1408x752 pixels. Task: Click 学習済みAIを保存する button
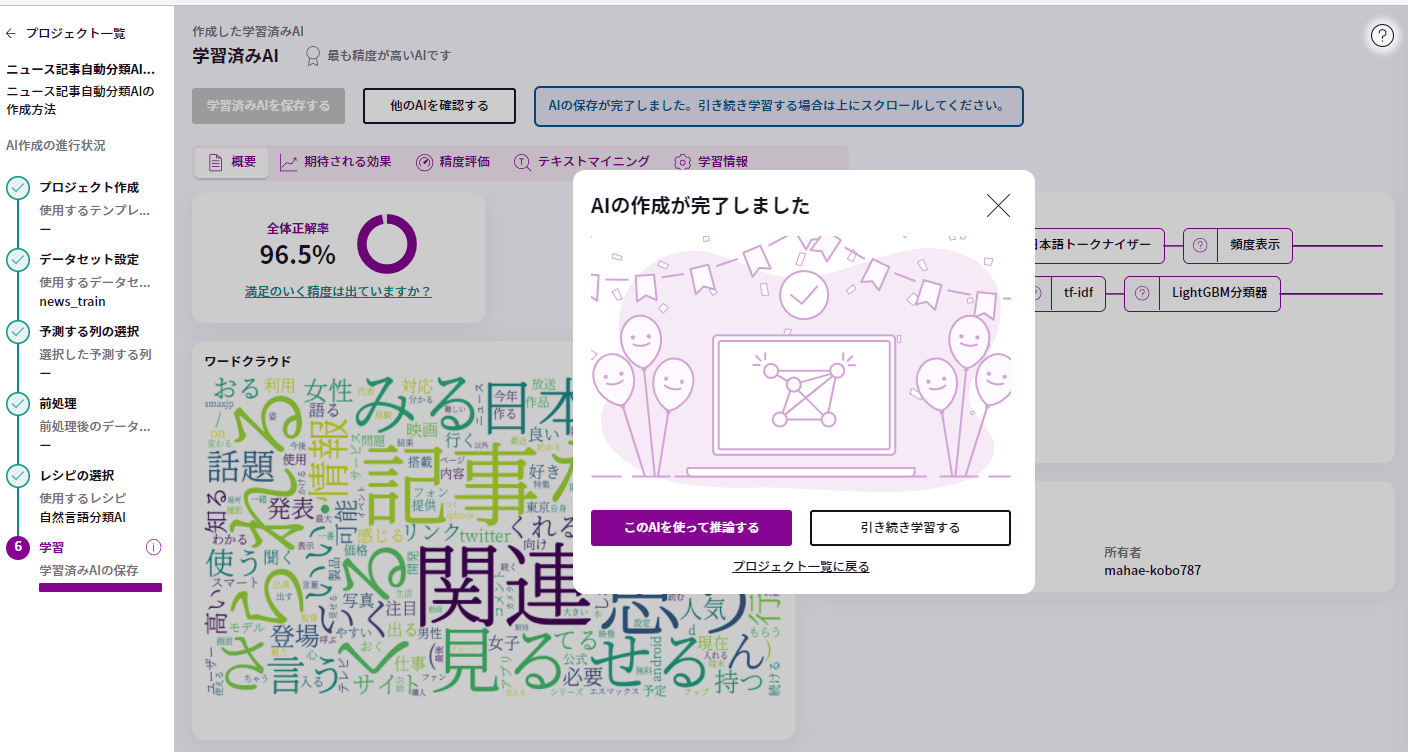click(x=268, y=105)
